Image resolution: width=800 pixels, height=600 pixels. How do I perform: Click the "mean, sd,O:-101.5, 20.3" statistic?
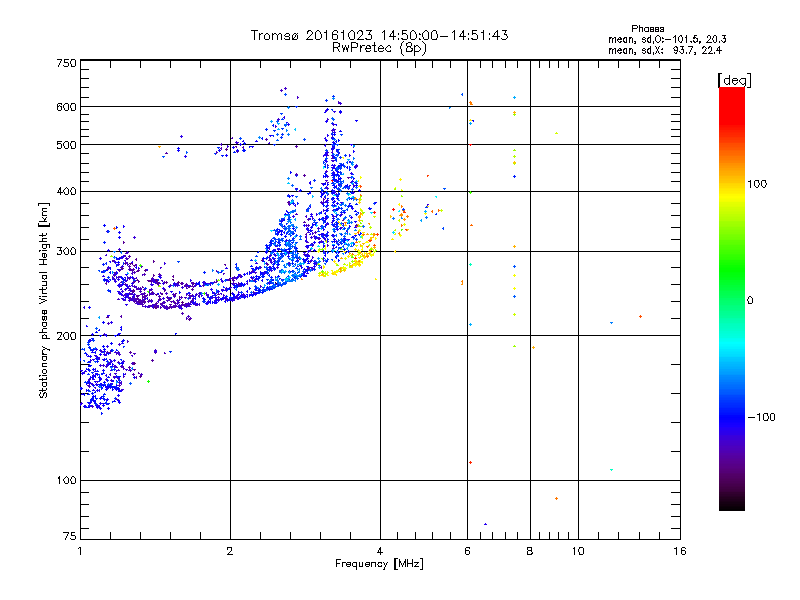tap(667, 39)
